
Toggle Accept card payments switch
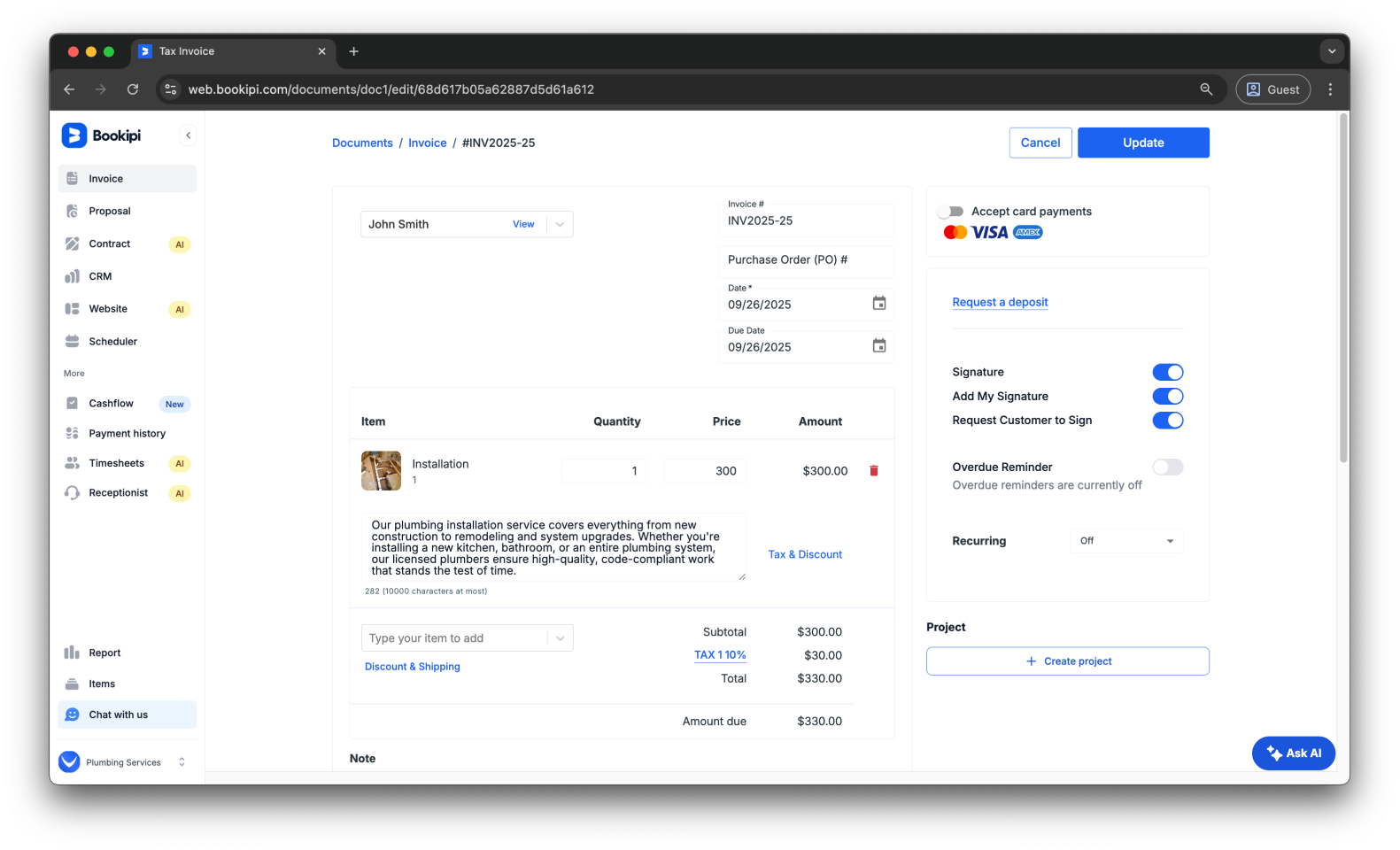click(x=950, y=212)
